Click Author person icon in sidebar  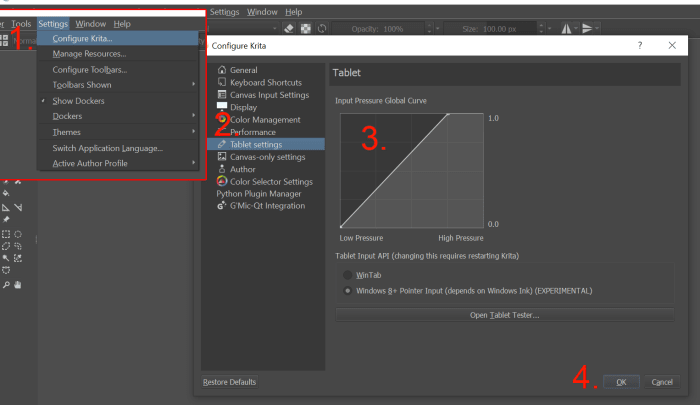pyautogui.click(x=222, y=169)
